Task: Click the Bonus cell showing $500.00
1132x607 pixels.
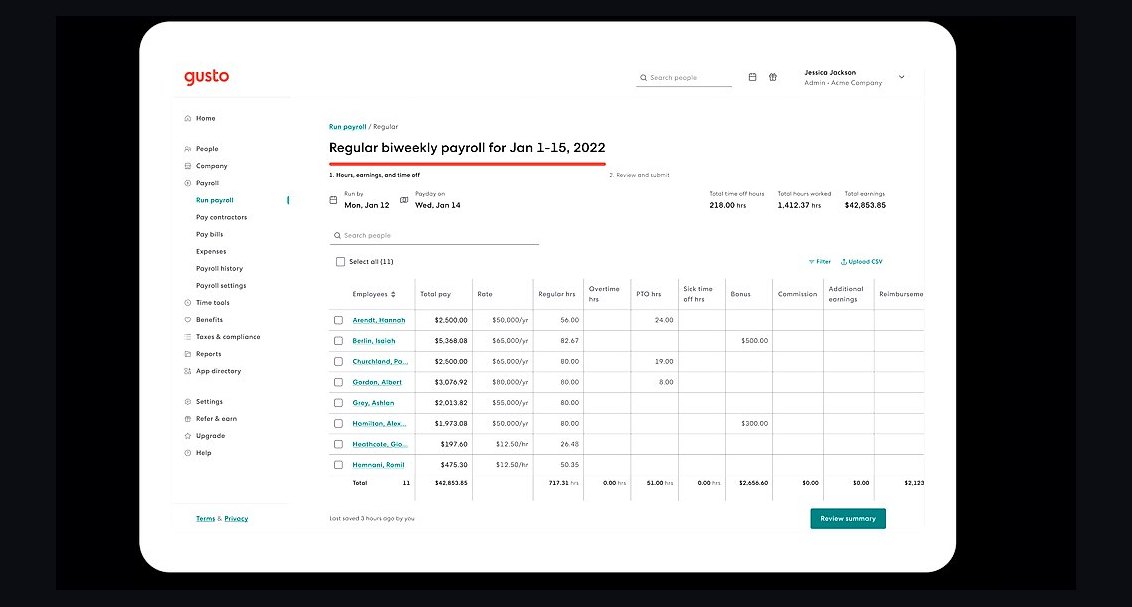Action: 749,341
